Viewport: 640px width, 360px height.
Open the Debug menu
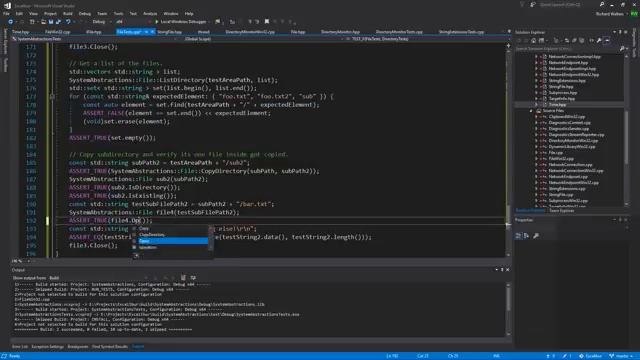point(85,13)
